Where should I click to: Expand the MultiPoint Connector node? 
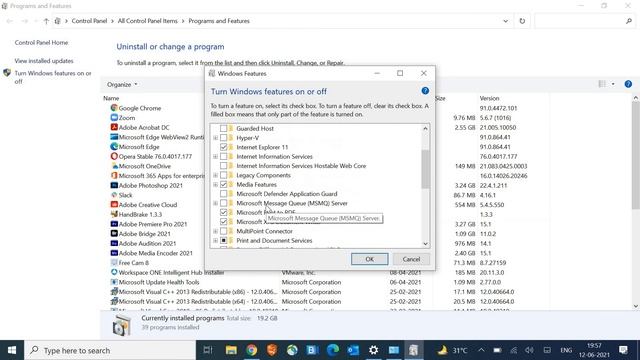tap(215, 231)
